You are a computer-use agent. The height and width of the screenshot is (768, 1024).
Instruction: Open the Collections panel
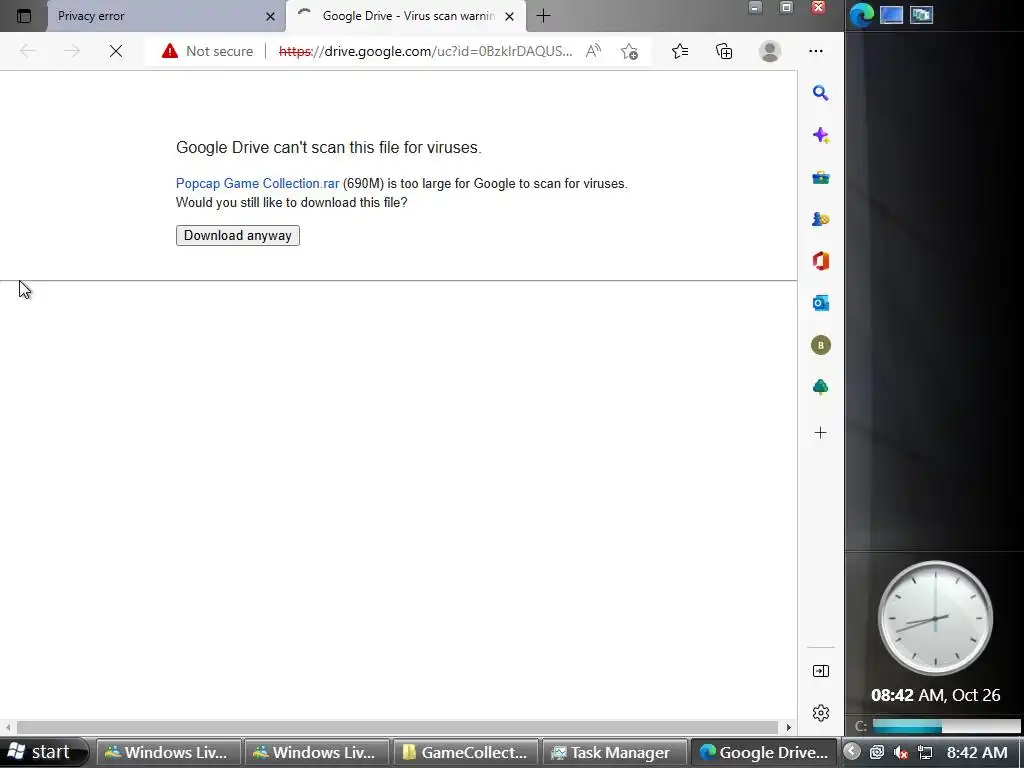click(724, 51)
